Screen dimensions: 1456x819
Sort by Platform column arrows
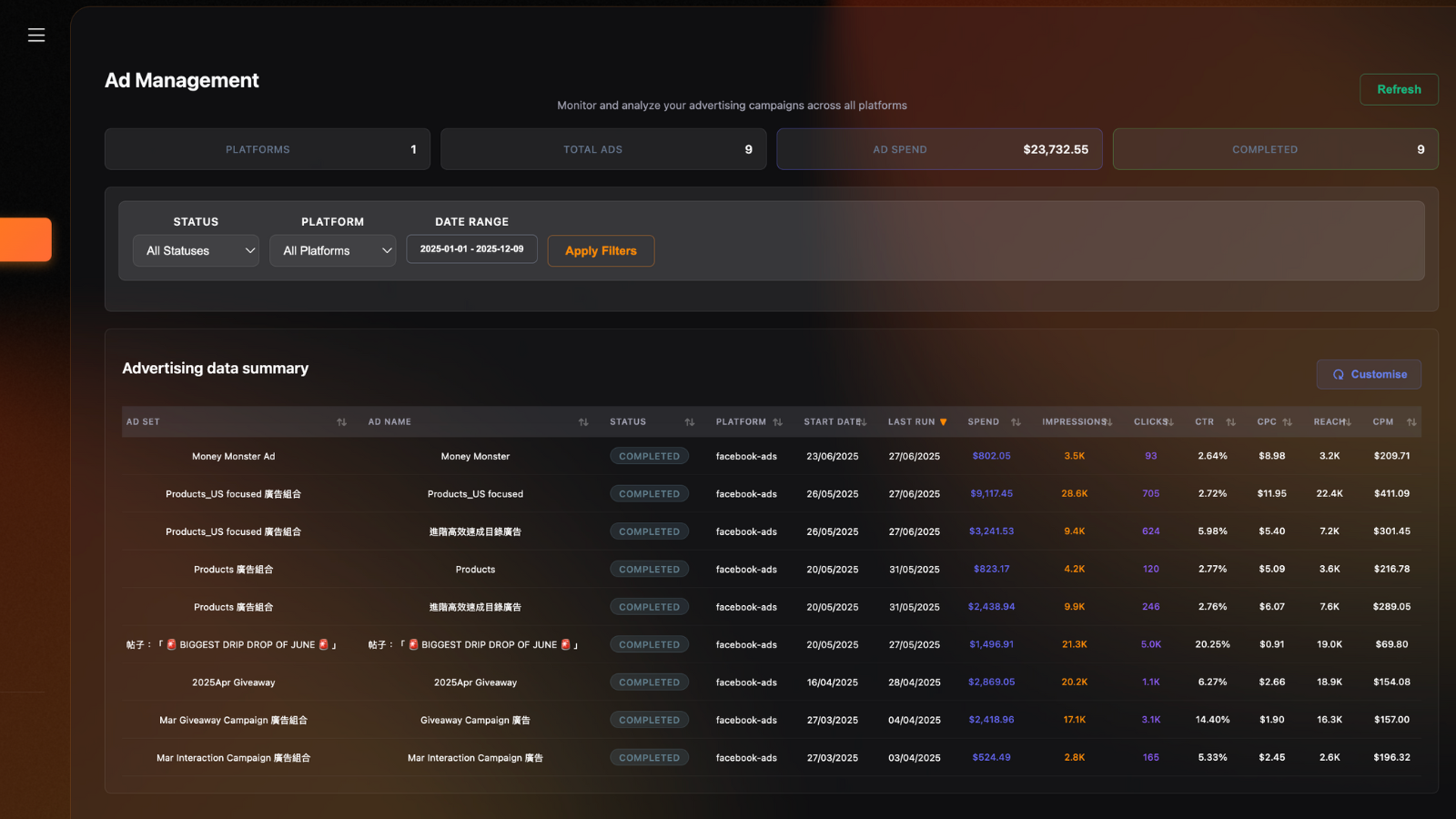click(x=777, y=422)
